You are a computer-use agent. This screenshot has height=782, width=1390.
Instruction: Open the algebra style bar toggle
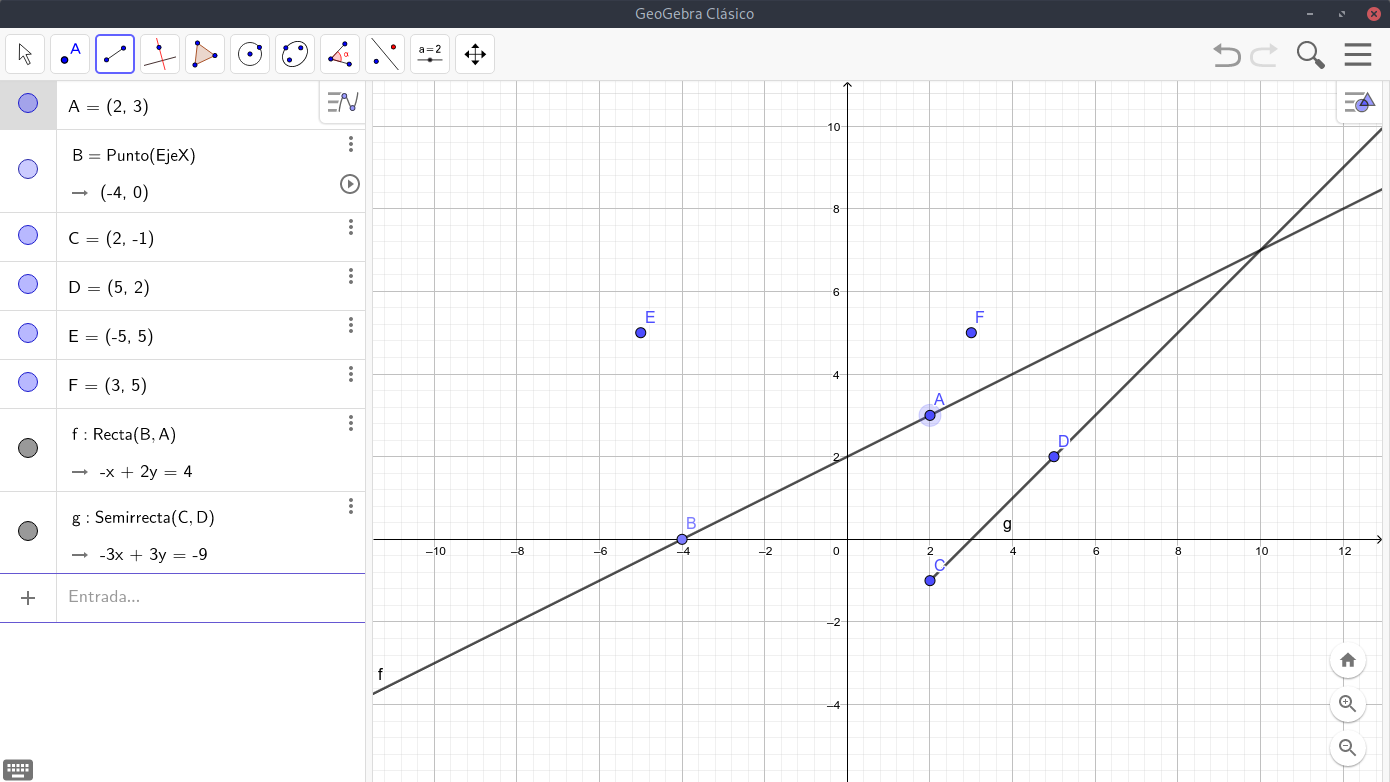(342, 102)
